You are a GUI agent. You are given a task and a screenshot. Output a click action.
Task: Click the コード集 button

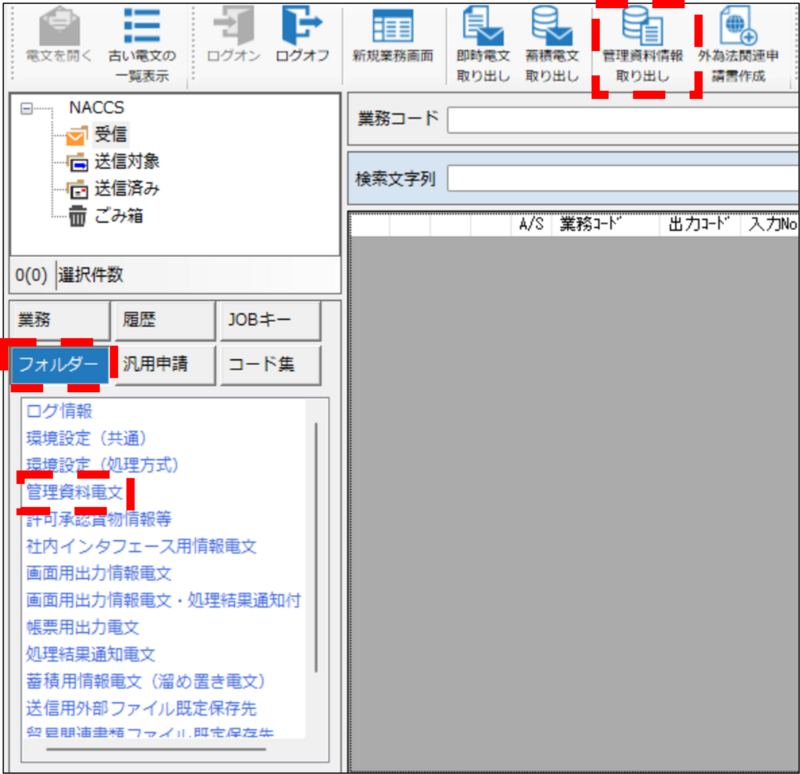point(269,365)
